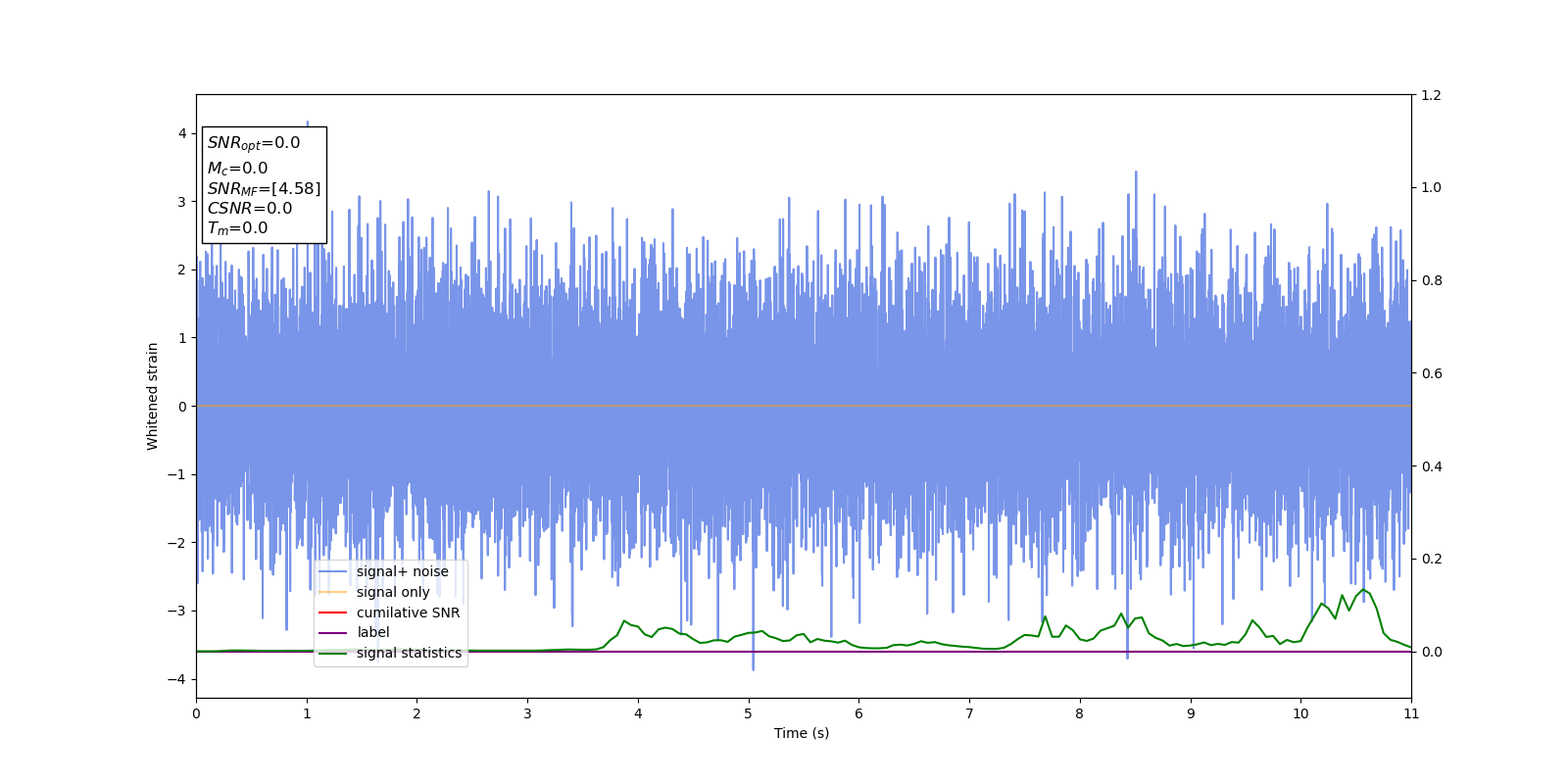Click the T_m=0.0 annotation text

pos(237,228)
